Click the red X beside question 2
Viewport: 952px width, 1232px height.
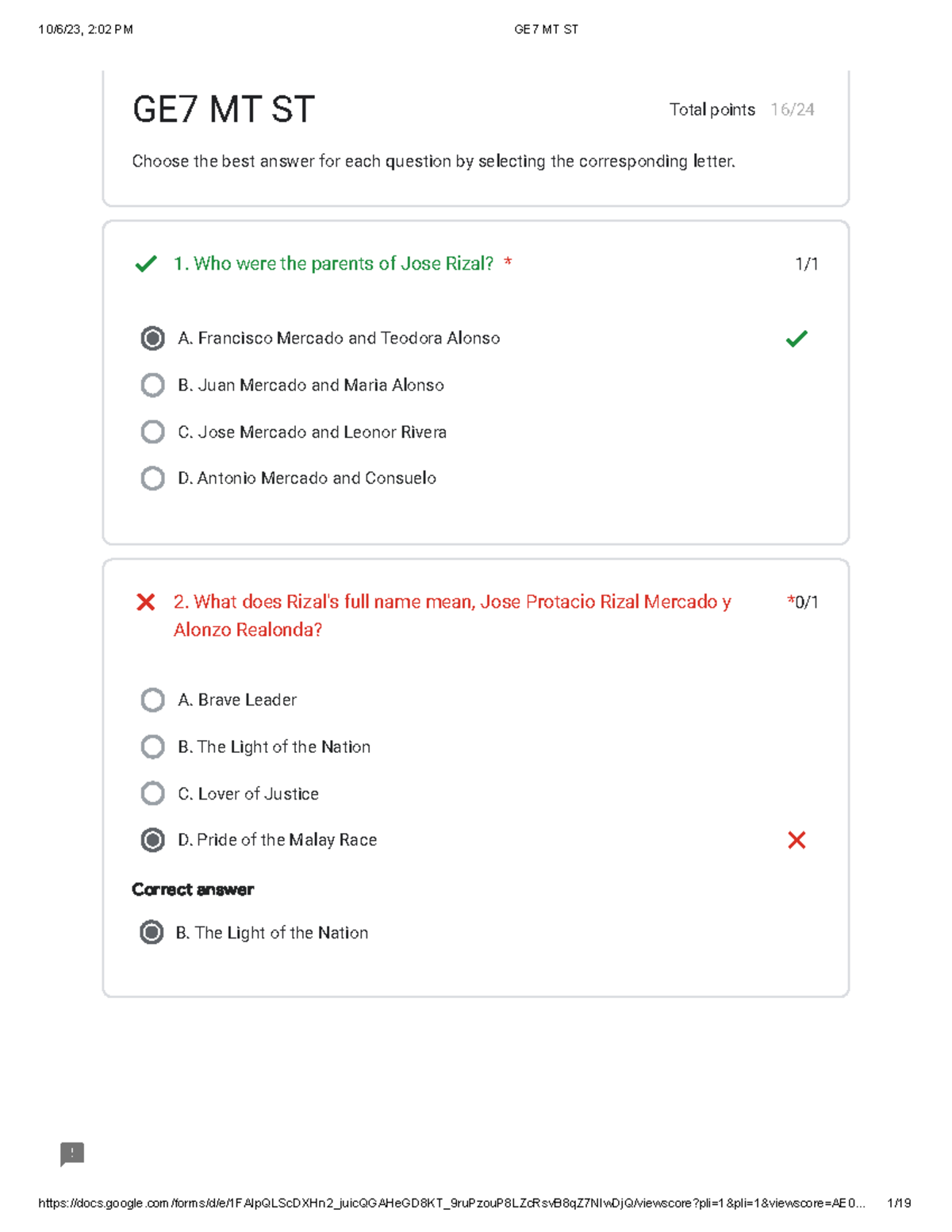[x=146, y=602]
